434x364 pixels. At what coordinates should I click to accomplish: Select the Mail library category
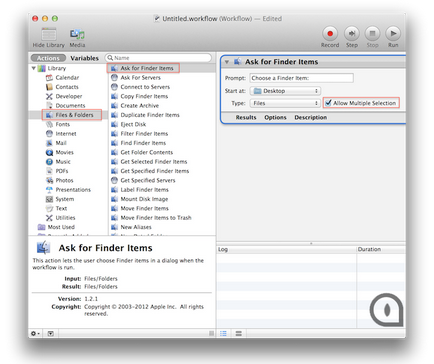(61, 143)
